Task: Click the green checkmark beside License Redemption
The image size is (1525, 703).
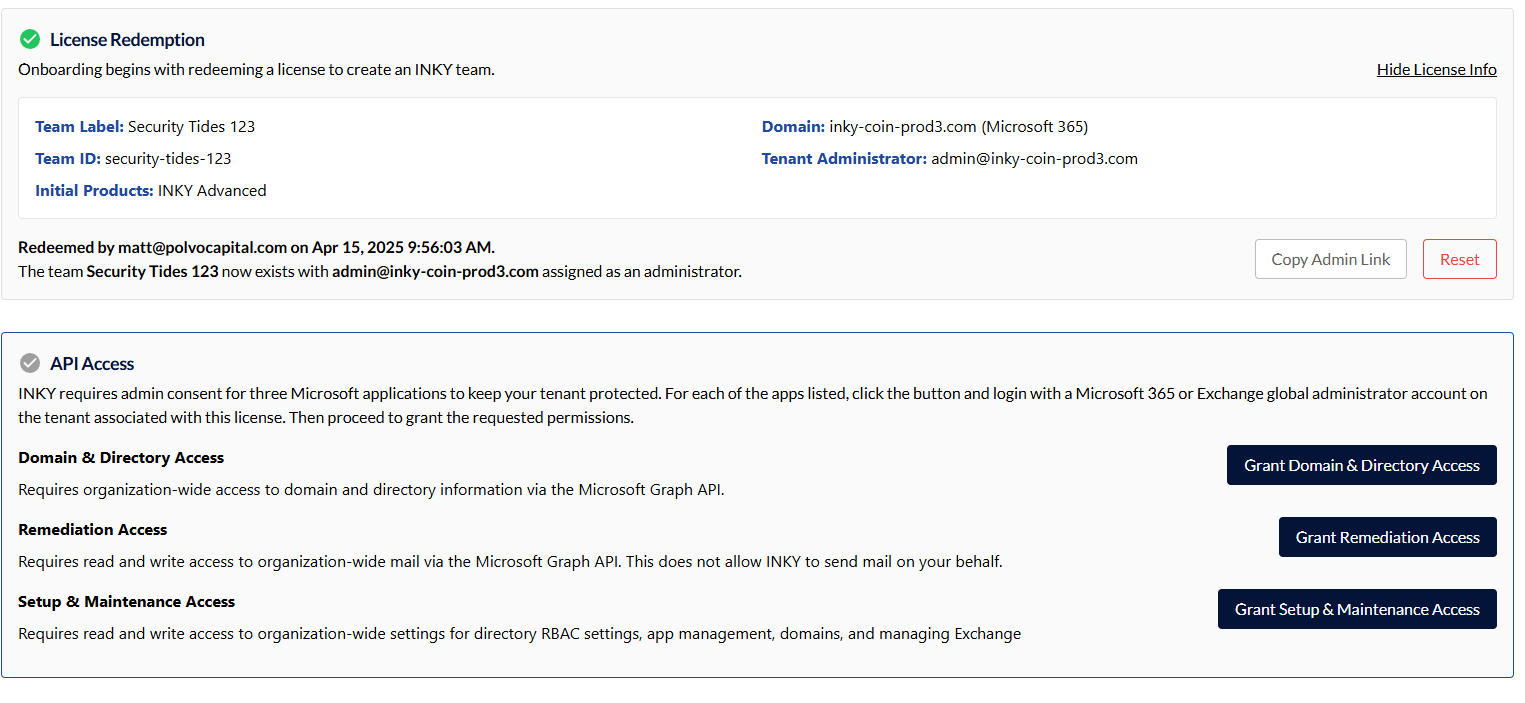Action: (30, 40)
